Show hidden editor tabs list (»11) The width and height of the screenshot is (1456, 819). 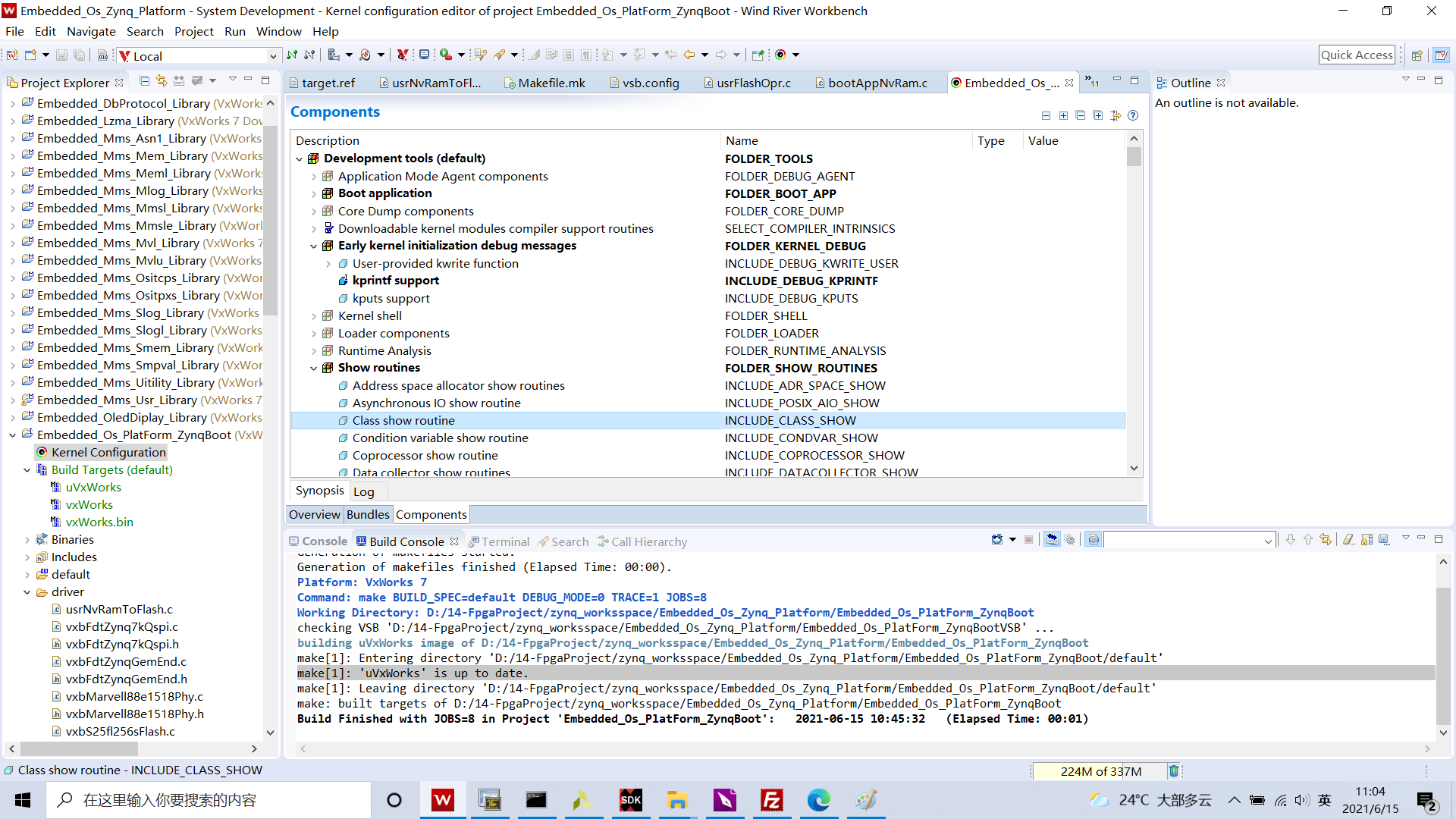(x=1092, y=81)
